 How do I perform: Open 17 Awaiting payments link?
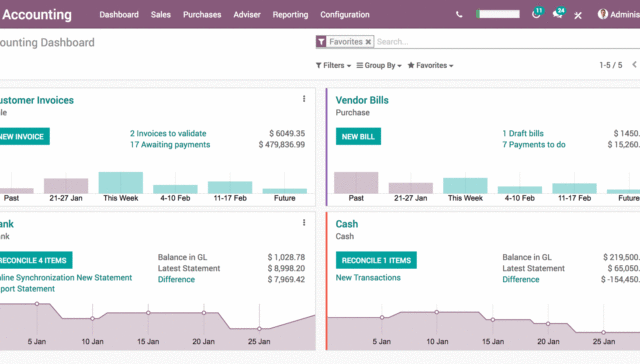[x=170, y=144]
